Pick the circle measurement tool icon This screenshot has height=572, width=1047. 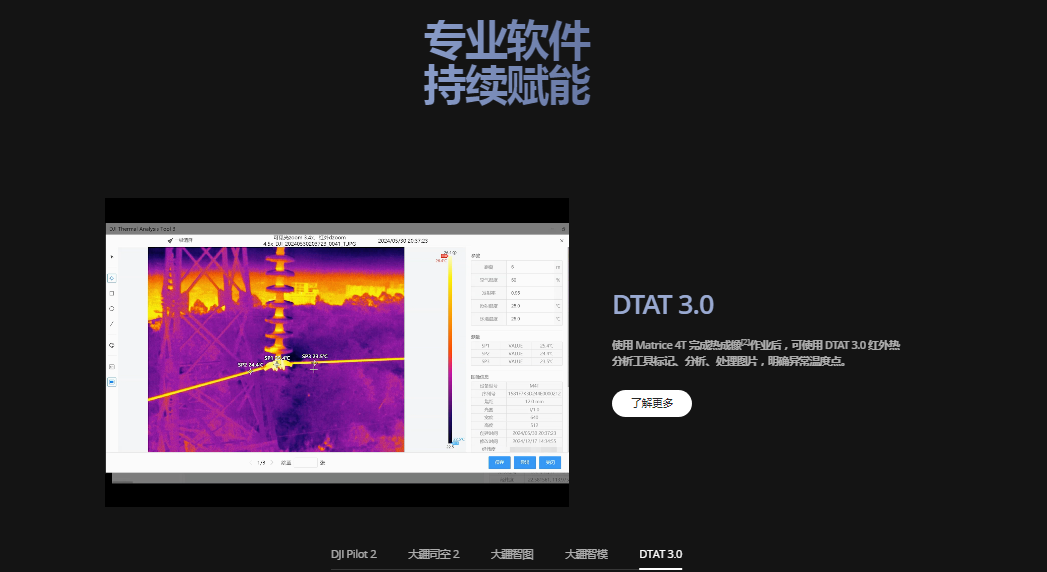(x=112, y=309)
